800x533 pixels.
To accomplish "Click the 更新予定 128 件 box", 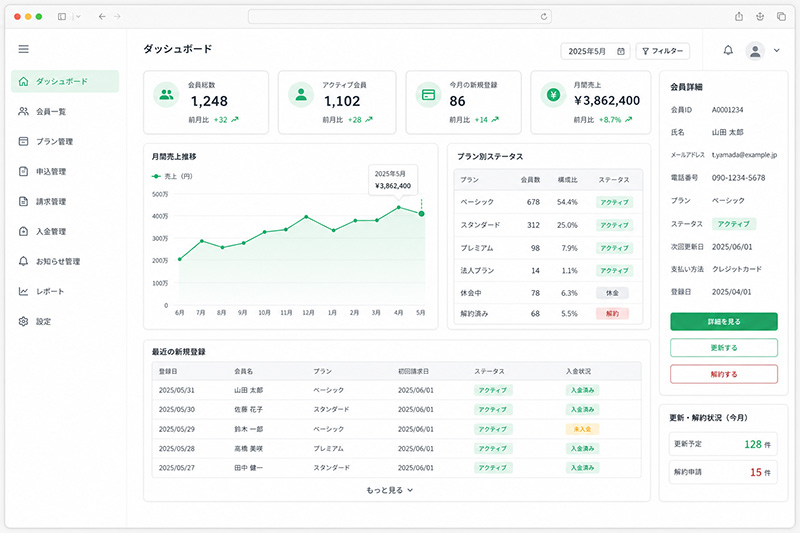I will (x=723, y=444).
